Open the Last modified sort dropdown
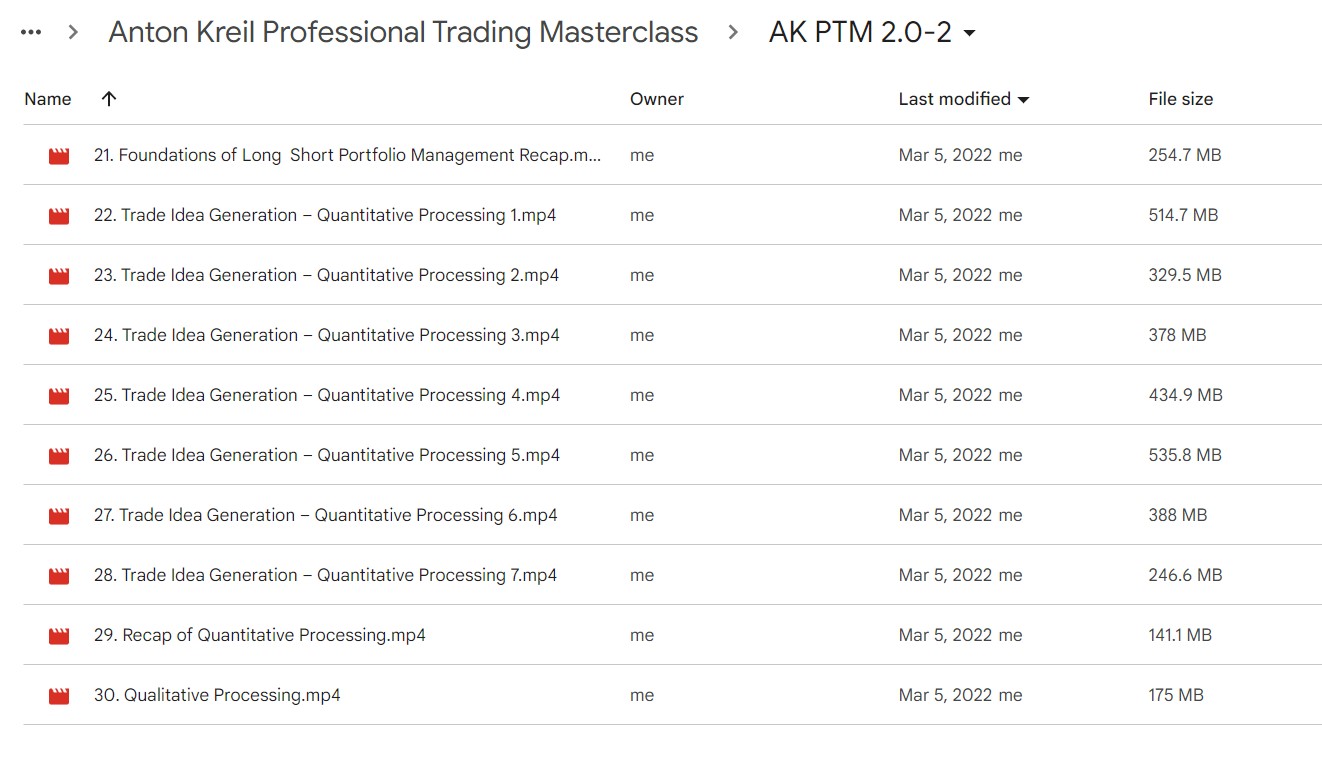 pyautogui.click(x=1024, y=99)
